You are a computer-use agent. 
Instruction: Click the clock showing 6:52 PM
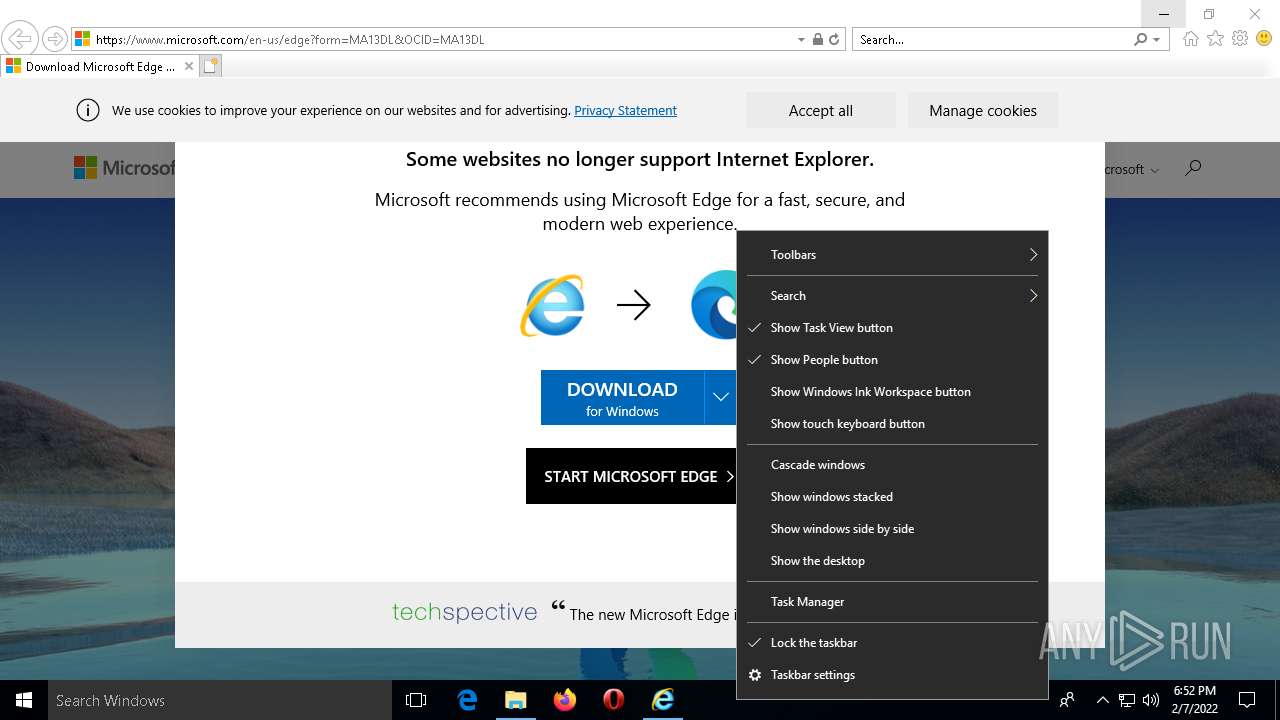pos(1195,700)
